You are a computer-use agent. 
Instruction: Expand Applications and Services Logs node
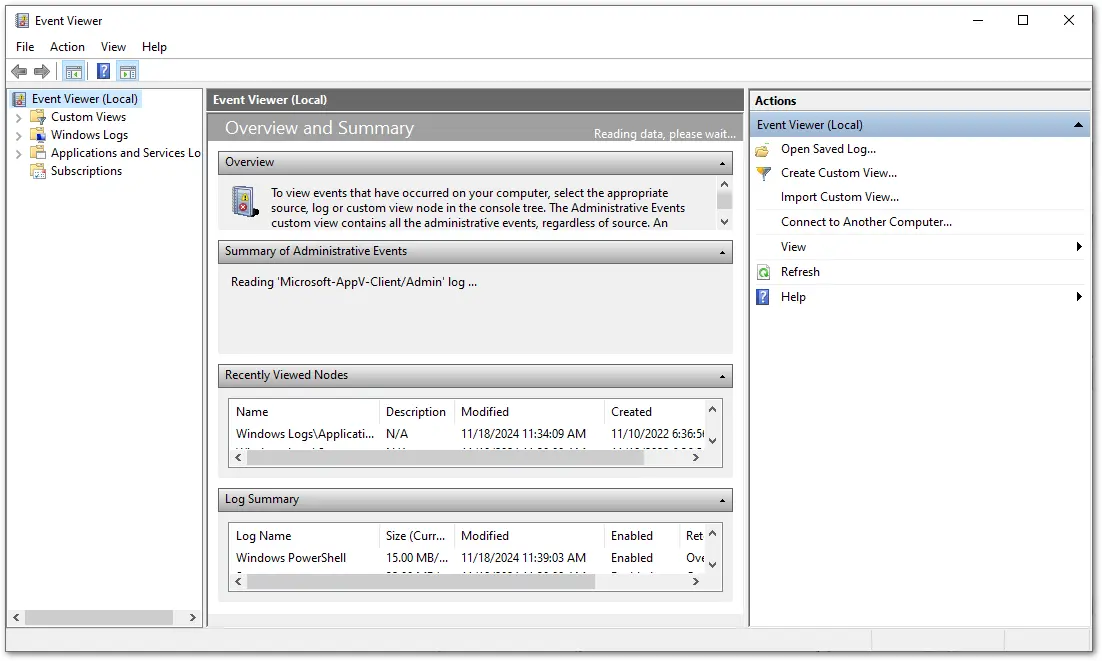click(x=18, y=153)
